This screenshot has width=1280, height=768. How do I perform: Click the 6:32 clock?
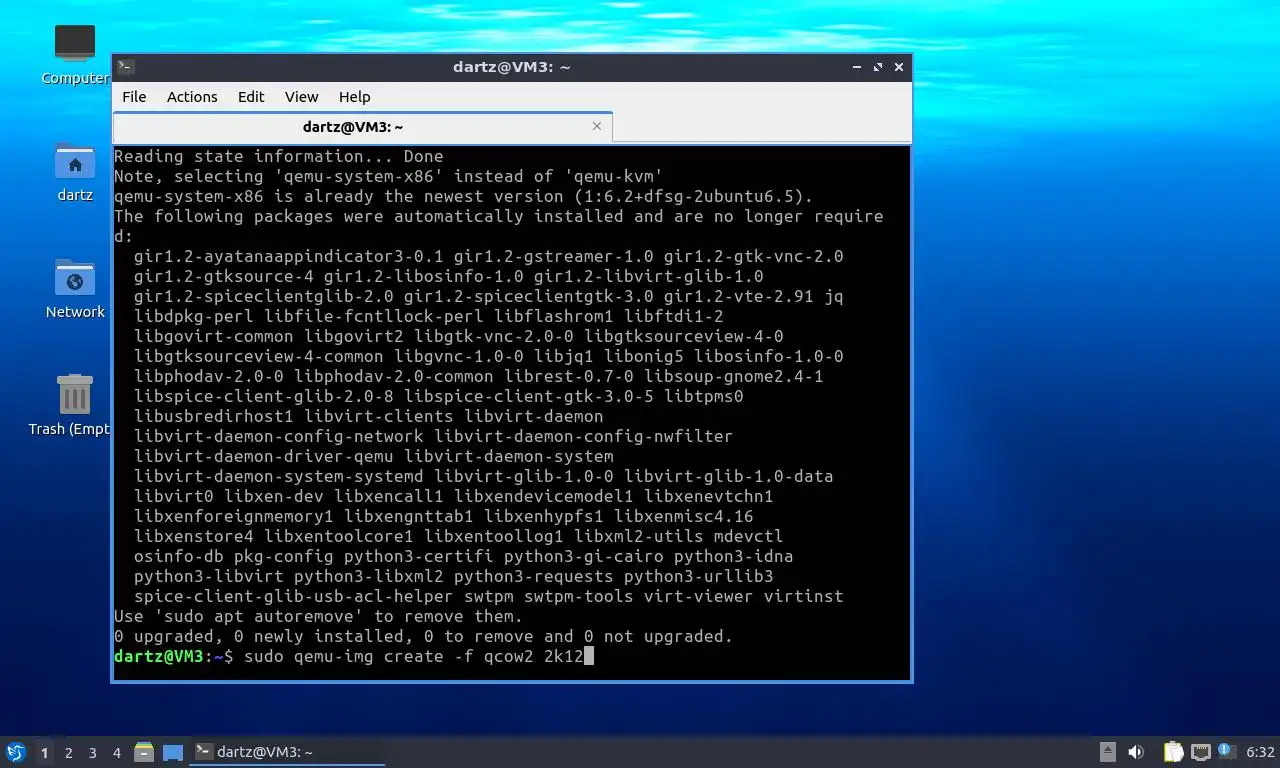[x=1261, y=752]
